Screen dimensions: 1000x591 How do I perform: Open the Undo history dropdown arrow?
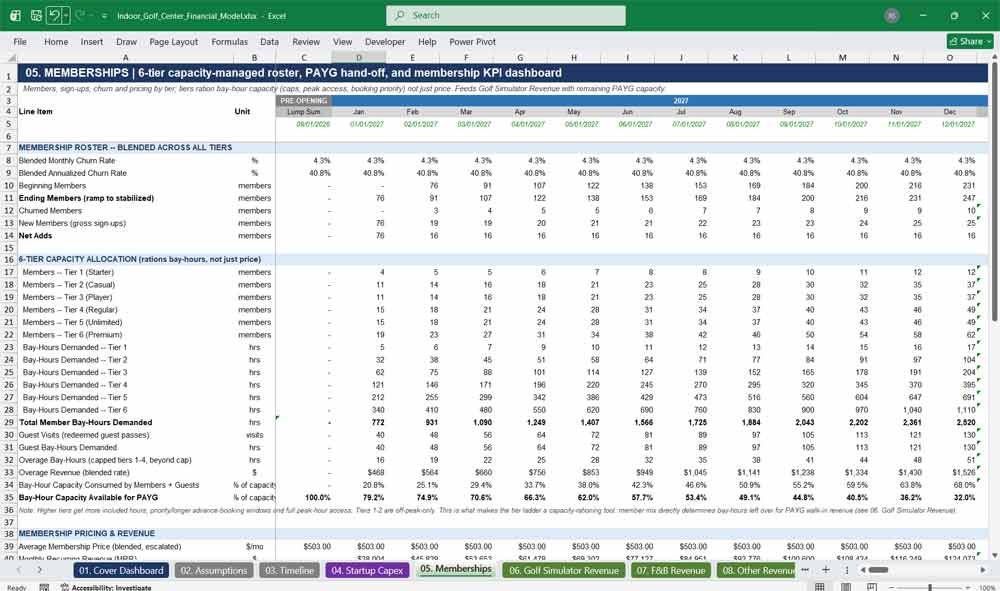[65, 15]
